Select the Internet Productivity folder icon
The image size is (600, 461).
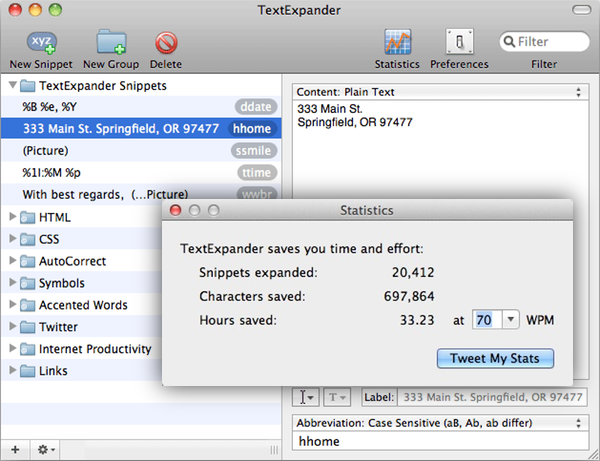(x=28, y=349)
